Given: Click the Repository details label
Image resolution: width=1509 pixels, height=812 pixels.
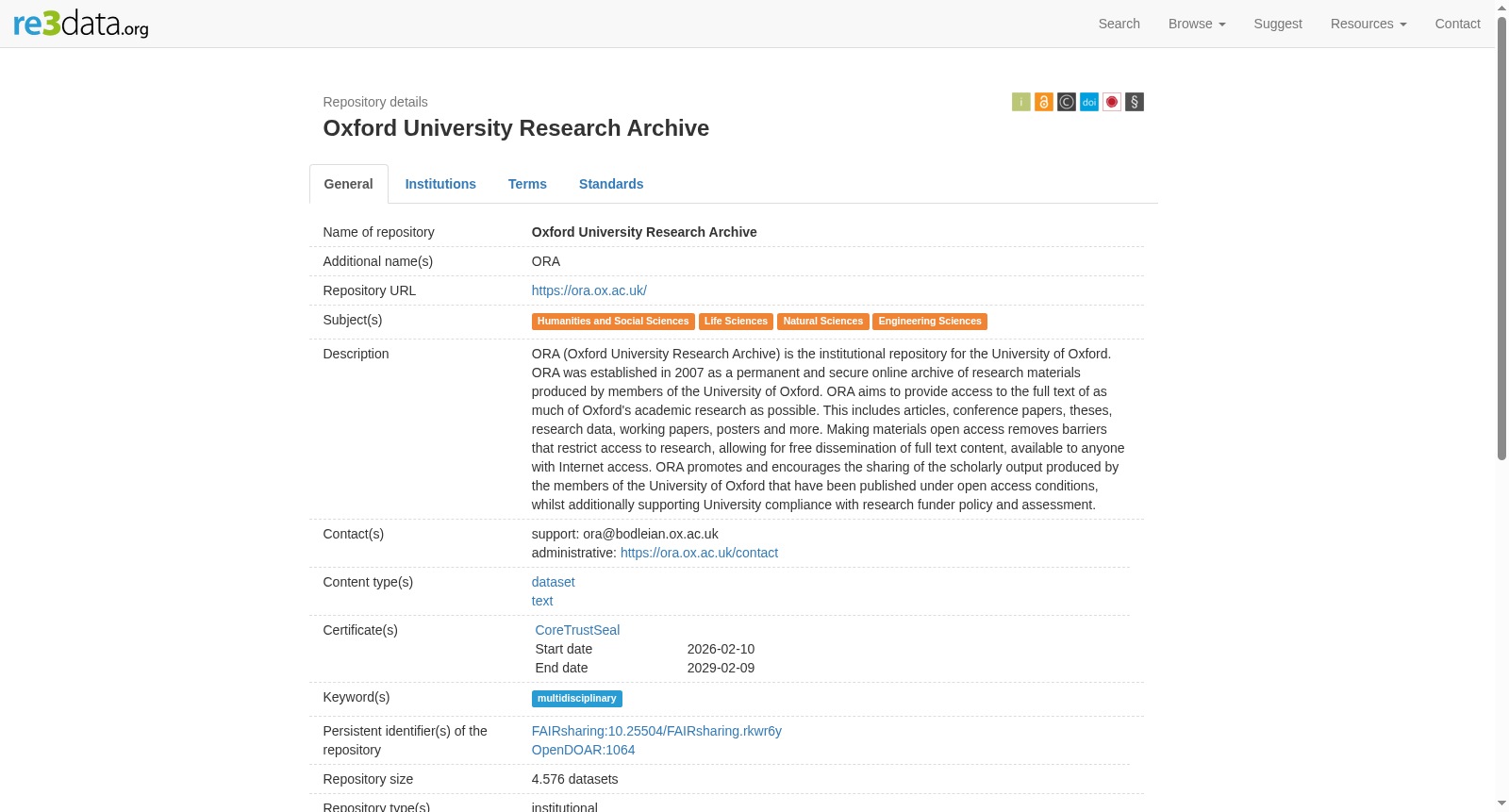Looking at the screenshot, I should 375,102.
